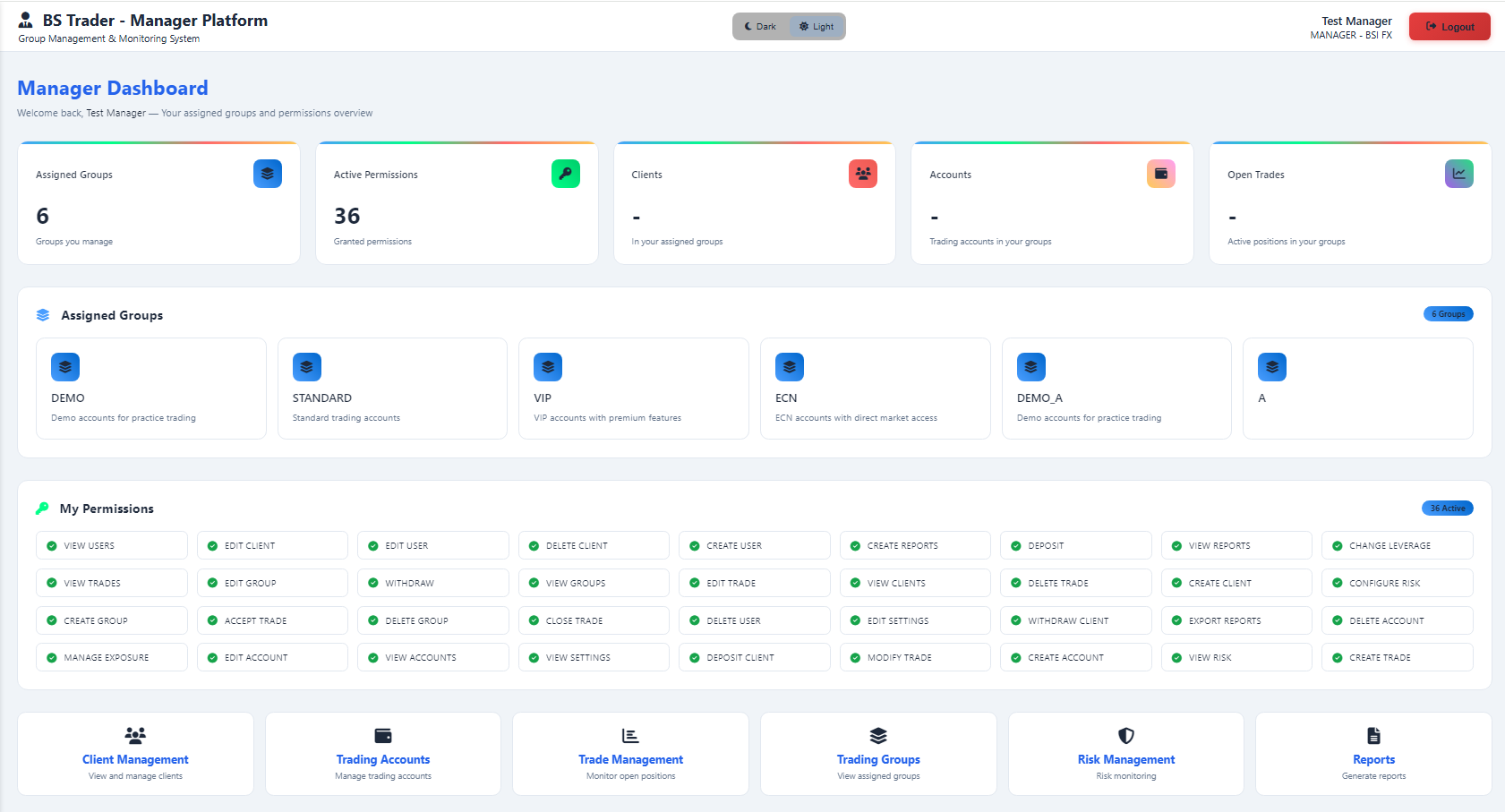Open the ECN group card
The width and height of the screenshot is (1505, 812).
875,389
